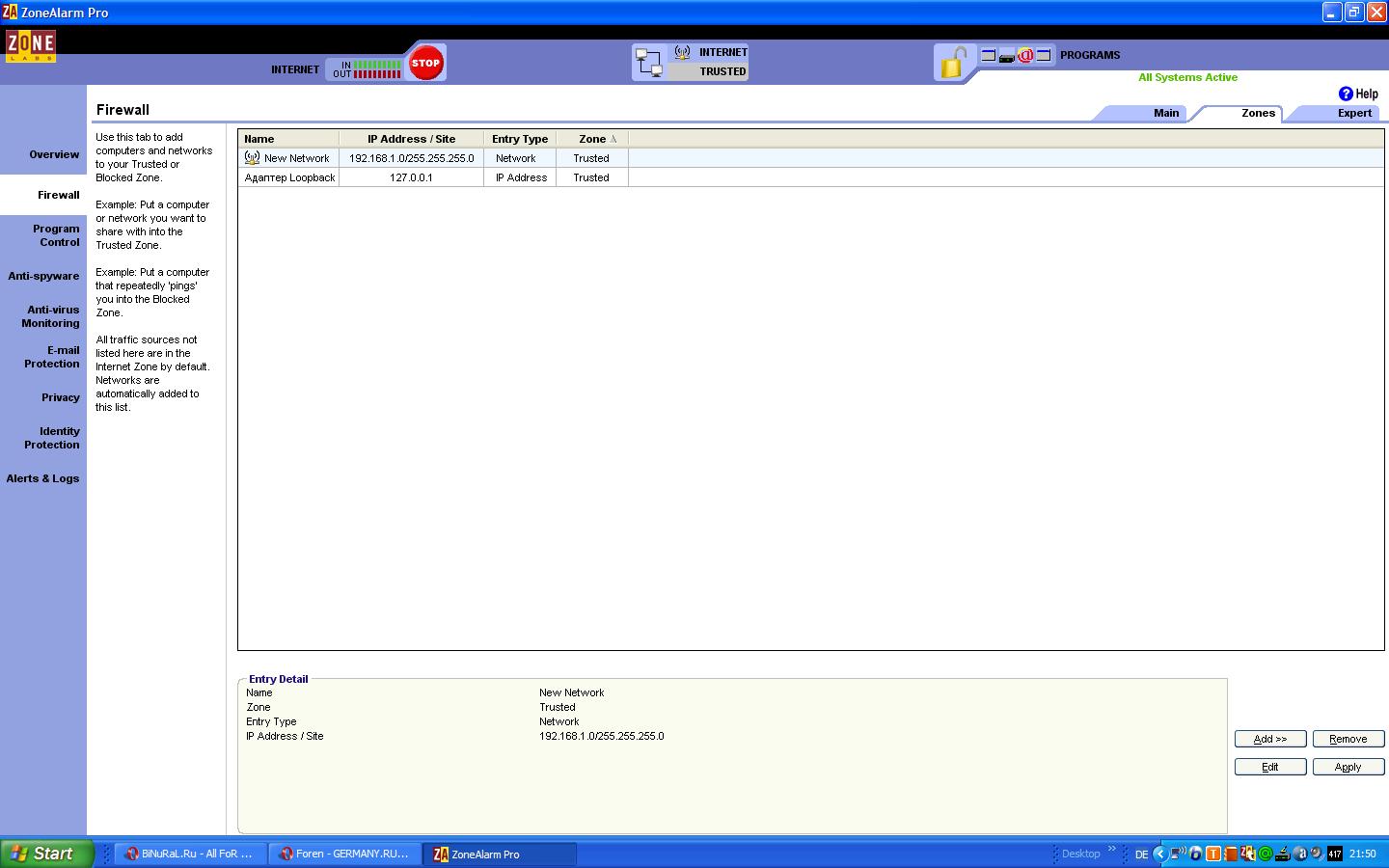1389x868 pixels.
Task: Switch to the Zones tab
Action: (1258, 113)
